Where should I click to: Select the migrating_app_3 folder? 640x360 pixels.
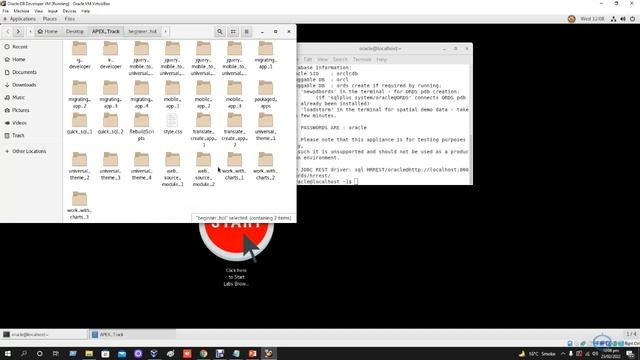click(111, 94)
